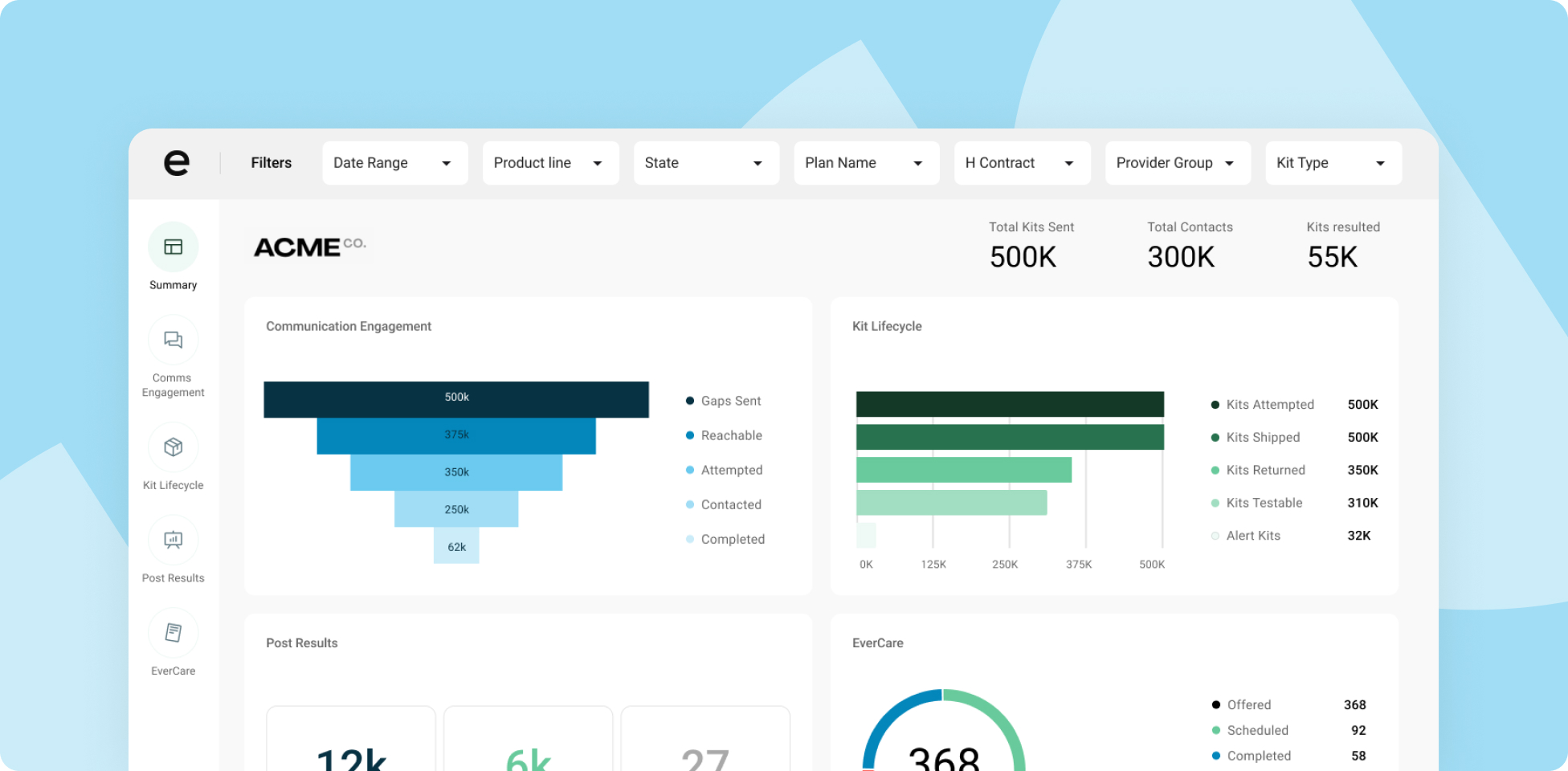Click the Filters label
Image resolution: width=1568 pixels, height=771 pixels.
click(x=272, y=163)
